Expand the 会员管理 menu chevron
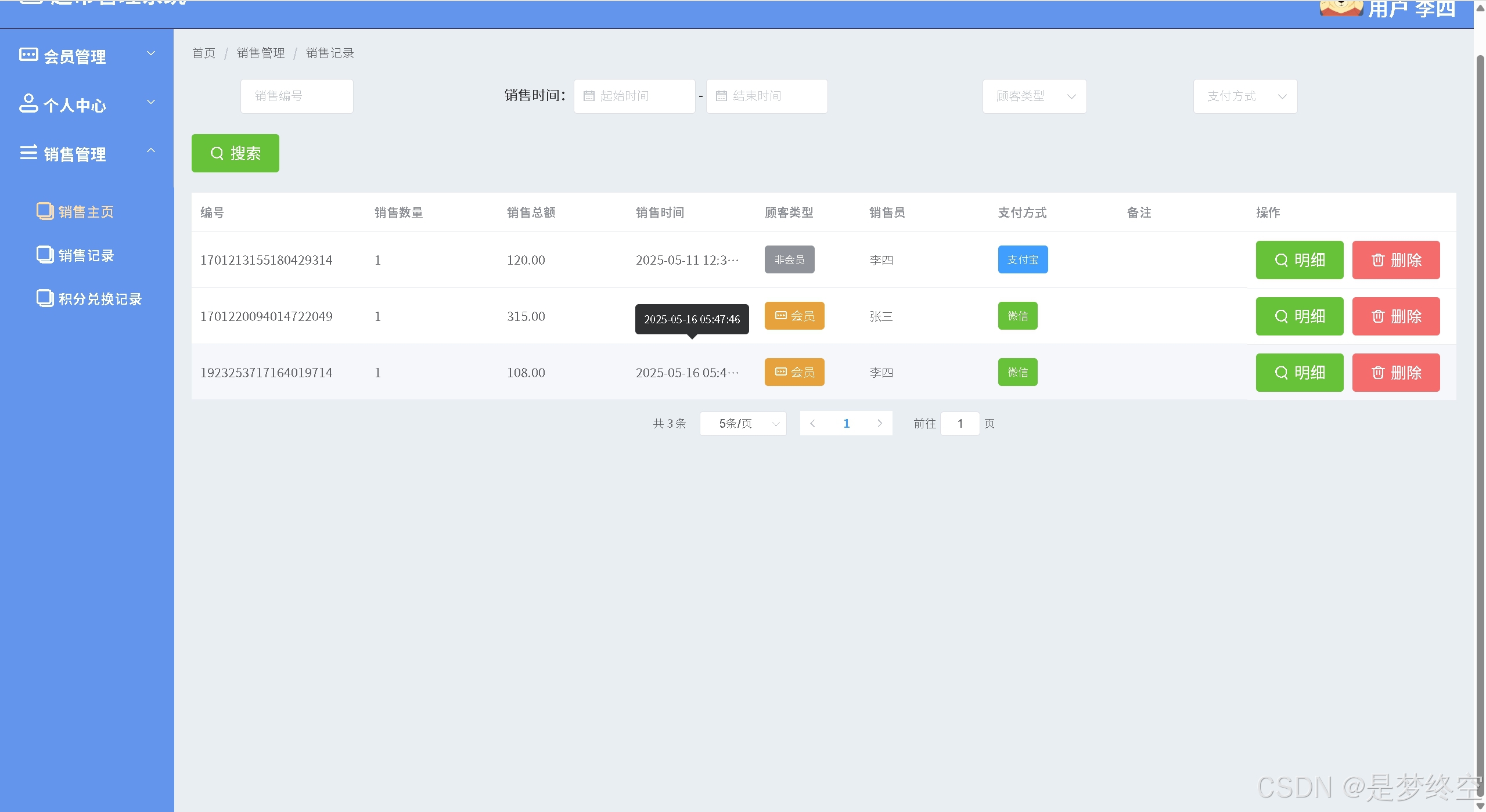The width and height of the screenshot is (1486, 812). pyautogui.click(x=151, y=53)
